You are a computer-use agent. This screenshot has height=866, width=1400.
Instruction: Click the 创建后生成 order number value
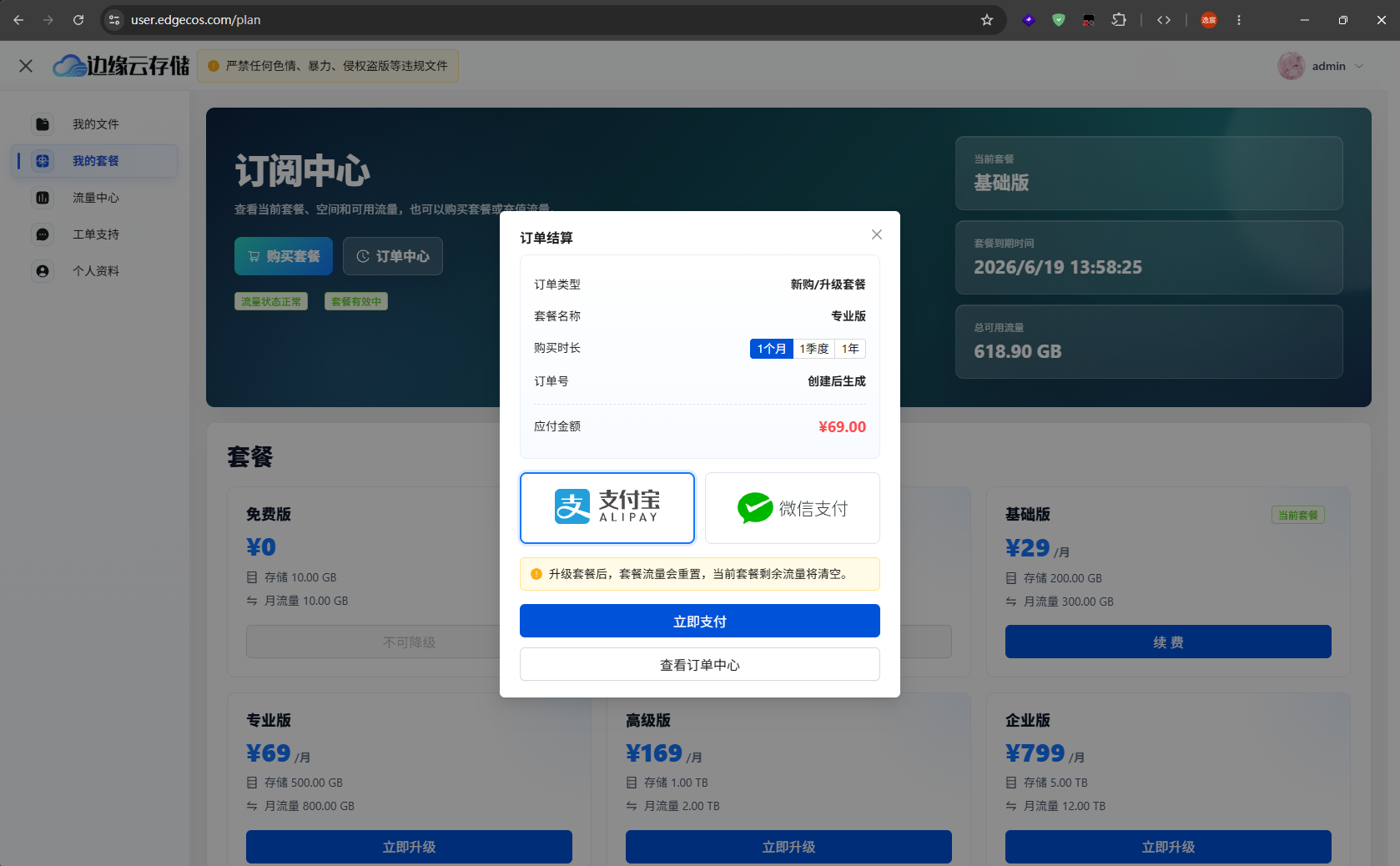click(836, 381)
